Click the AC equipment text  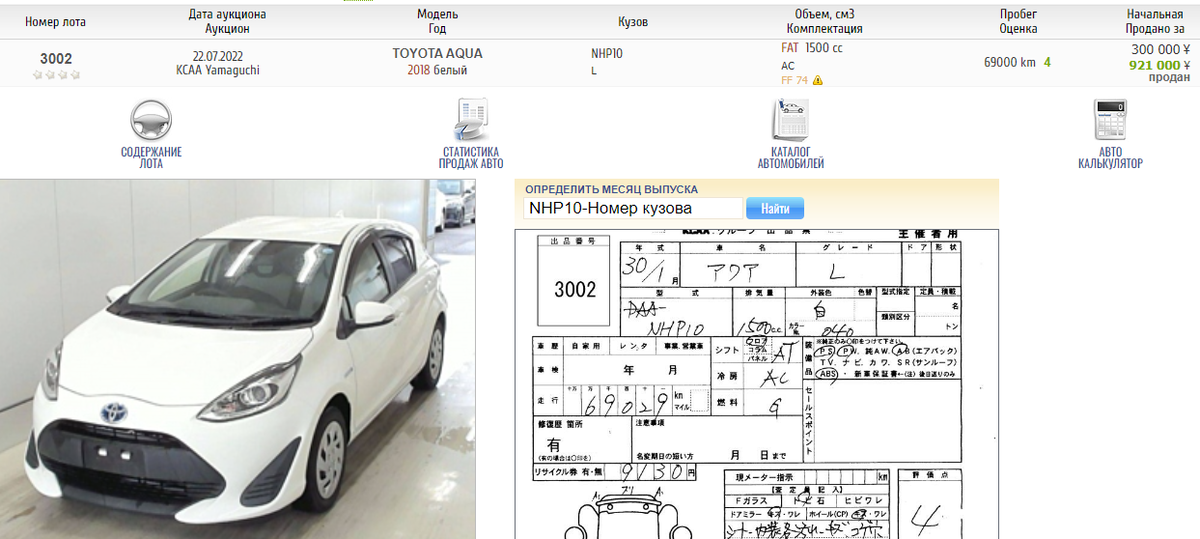pos(788,66)
